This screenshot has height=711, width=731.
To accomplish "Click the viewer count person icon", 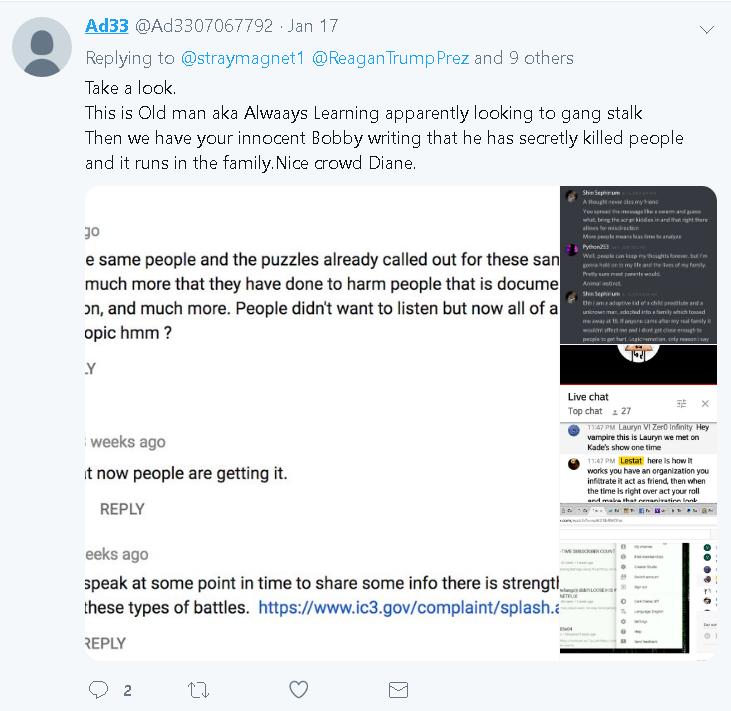I will (x=613, y=411).
